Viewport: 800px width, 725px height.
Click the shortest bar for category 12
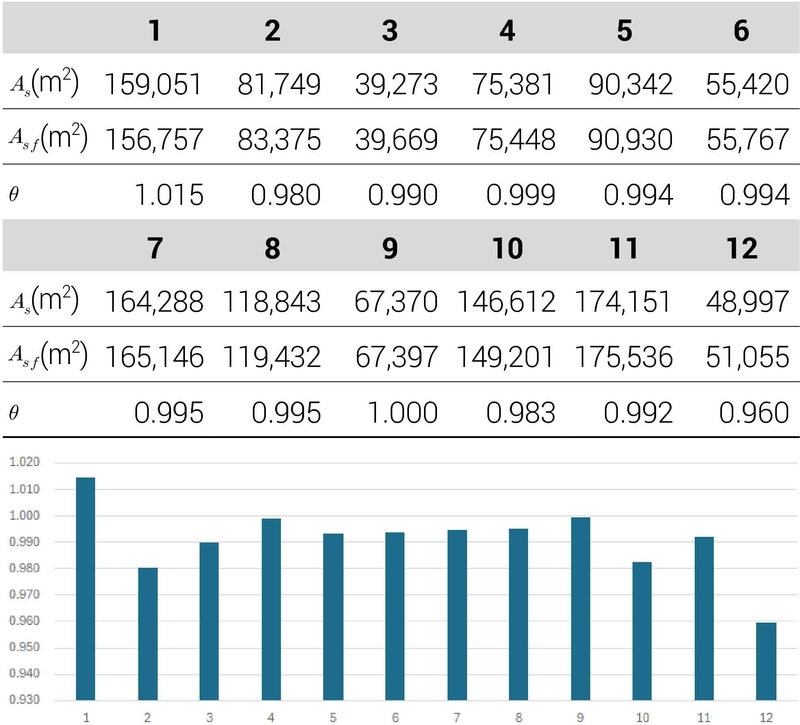click(767, 660)
